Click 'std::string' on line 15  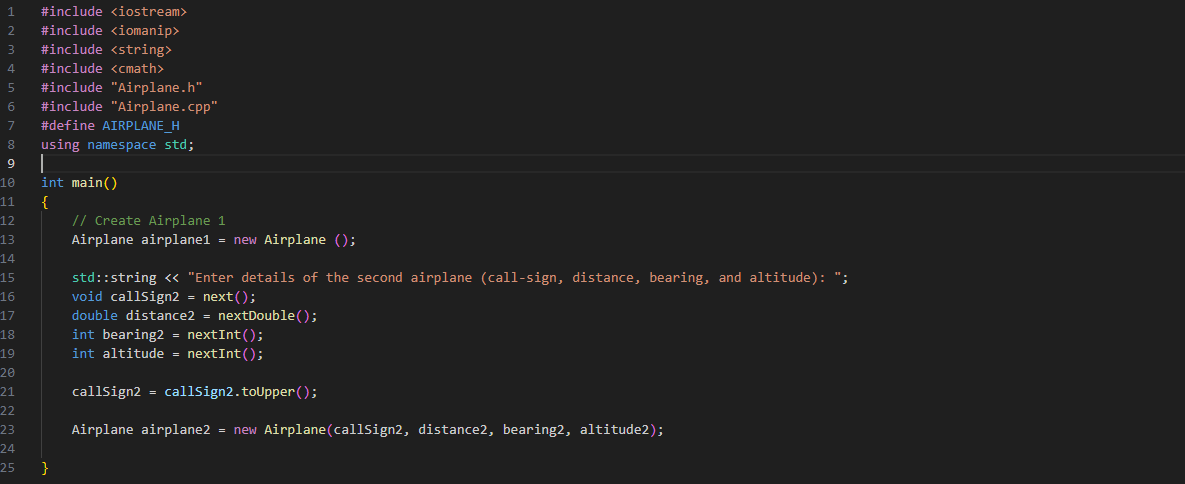pos(114,278)
